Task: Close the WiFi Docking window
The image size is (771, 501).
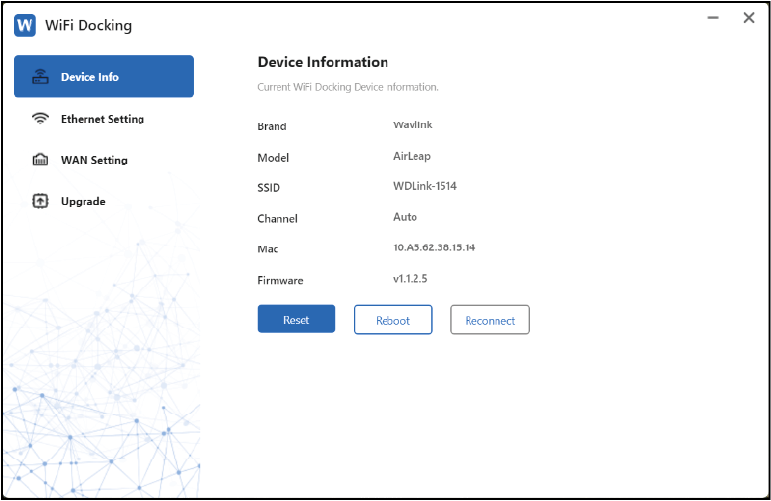Action: click(x=748, y=18)
